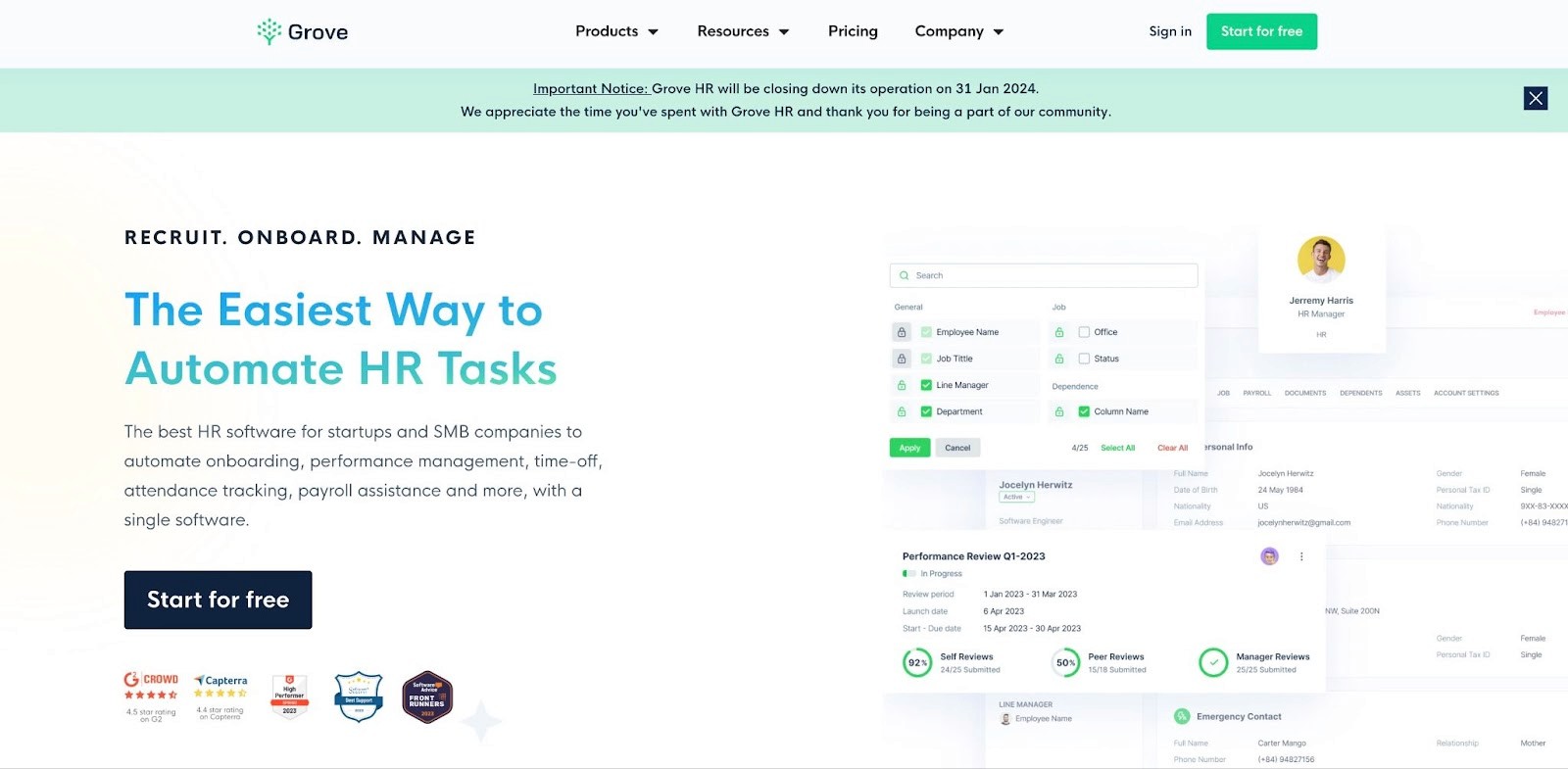
Task: Click the search magnifier icon
Action: pos(904,275)
